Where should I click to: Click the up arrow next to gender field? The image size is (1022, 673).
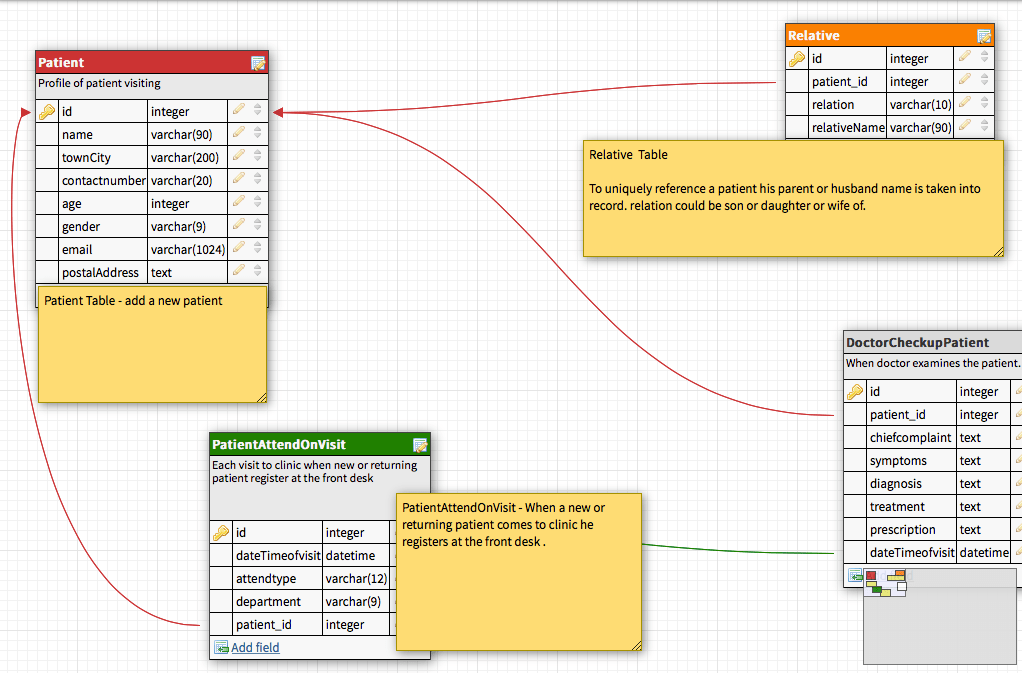click(x=258, y=222)
